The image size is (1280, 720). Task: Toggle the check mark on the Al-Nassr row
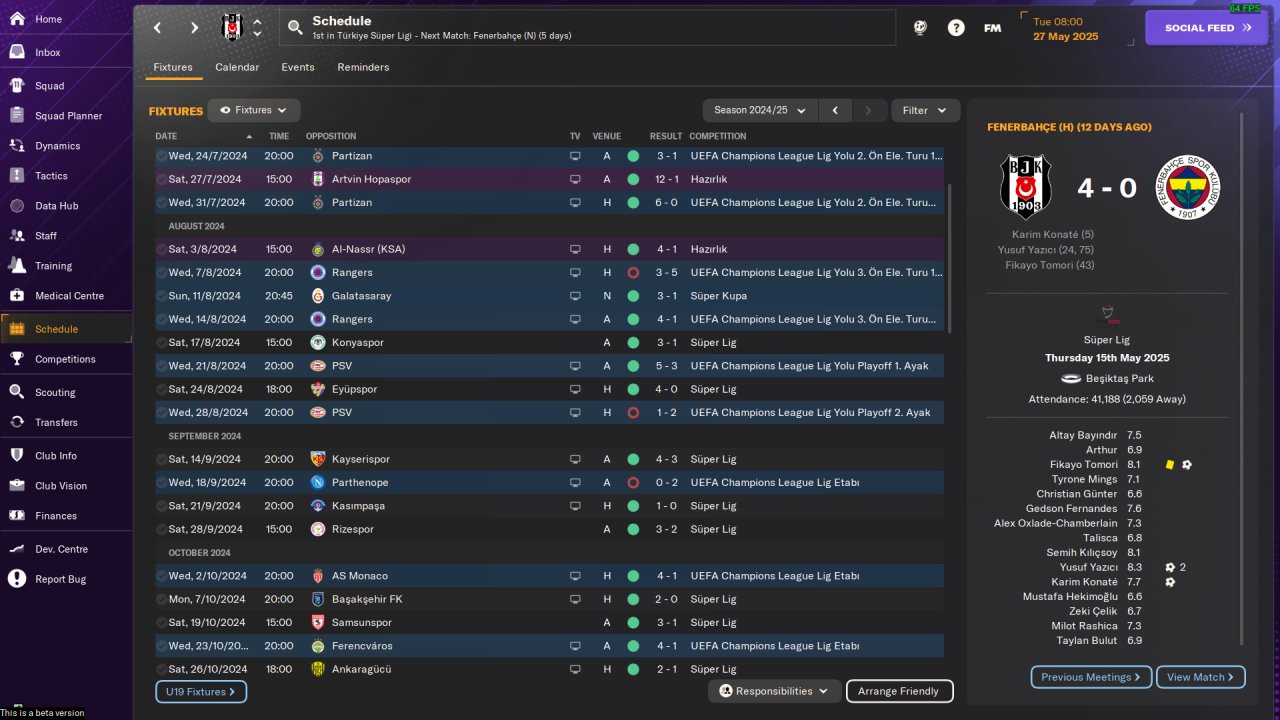(161, 249)
